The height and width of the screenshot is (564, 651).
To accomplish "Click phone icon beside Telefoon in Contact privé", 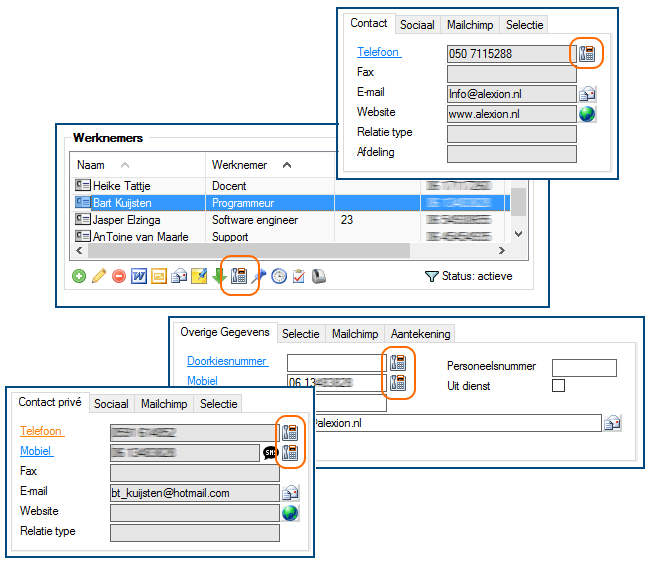I will tap(290, 433).
